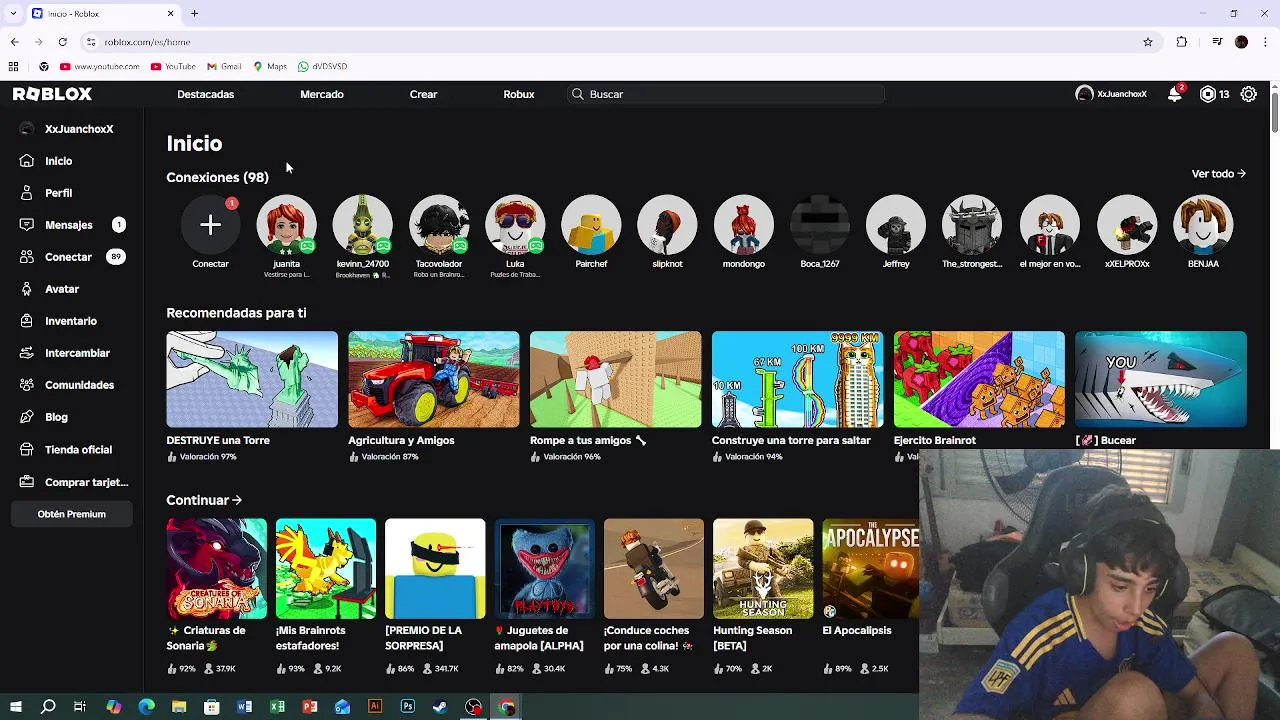Open the YouTube bookmark

173,67
